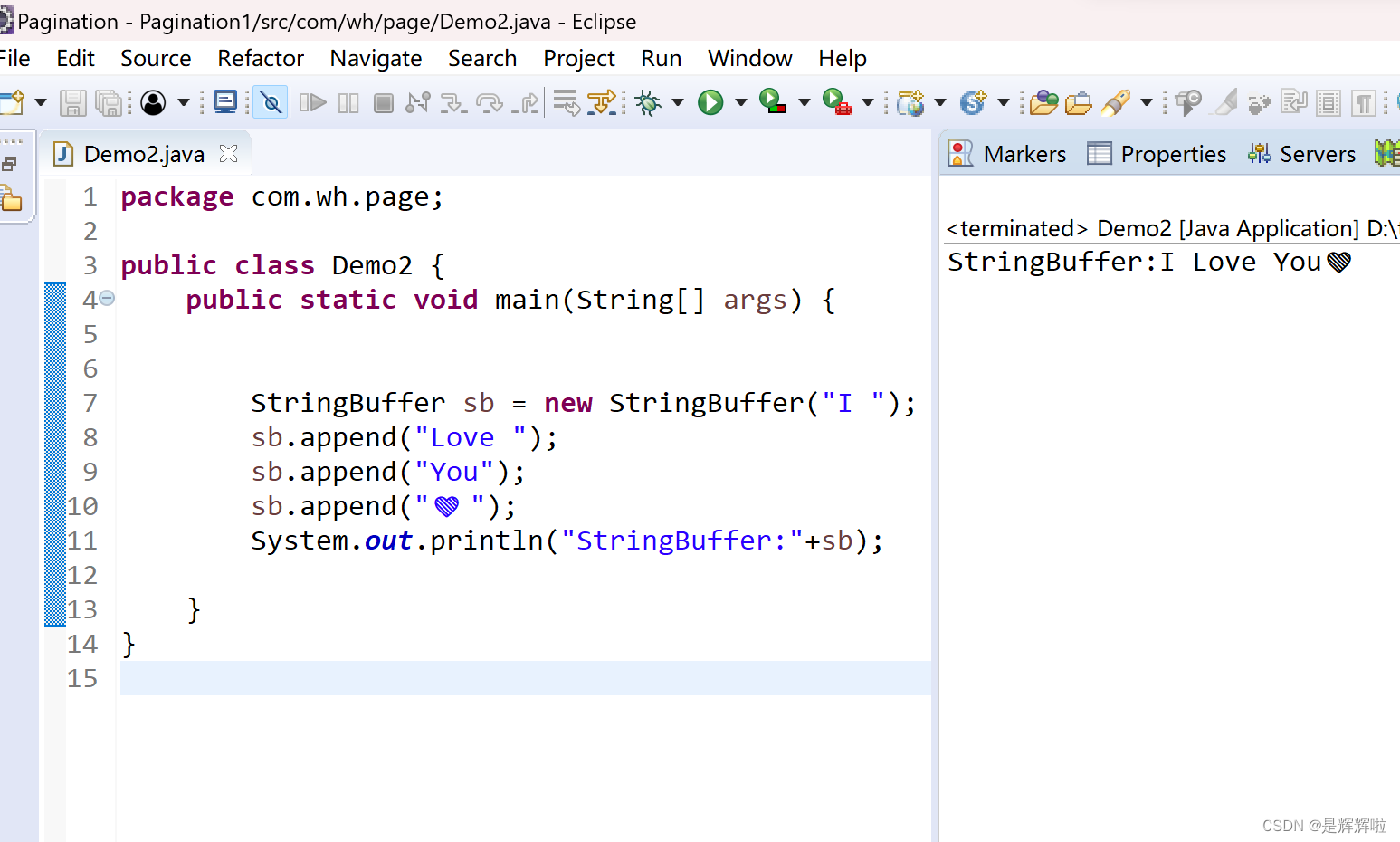
Task: Click the Step Return icon
Action: click(525, 102)
